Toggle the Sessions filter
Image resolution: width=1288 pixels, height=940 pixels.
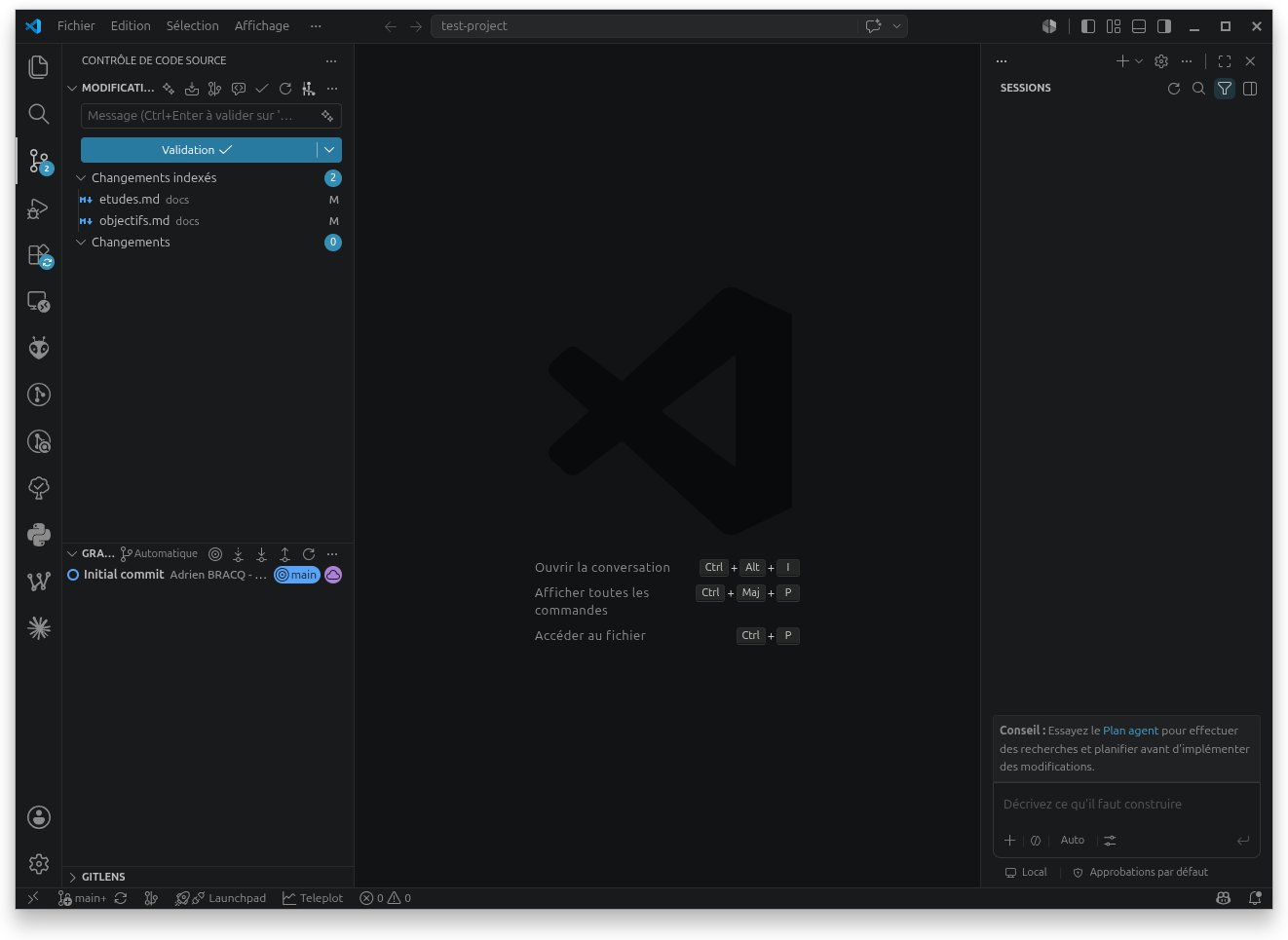1225,89
